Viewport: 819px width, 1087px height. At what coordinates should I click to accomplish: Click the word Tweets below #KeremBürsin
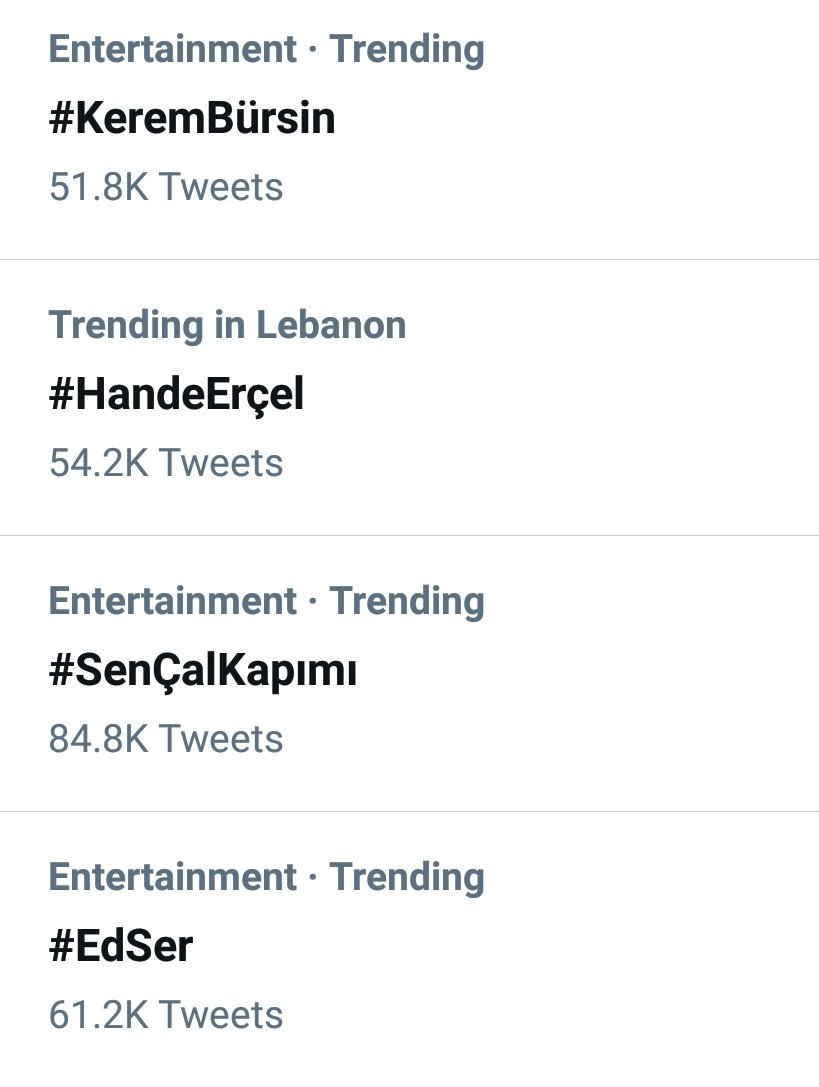(221, 187)
